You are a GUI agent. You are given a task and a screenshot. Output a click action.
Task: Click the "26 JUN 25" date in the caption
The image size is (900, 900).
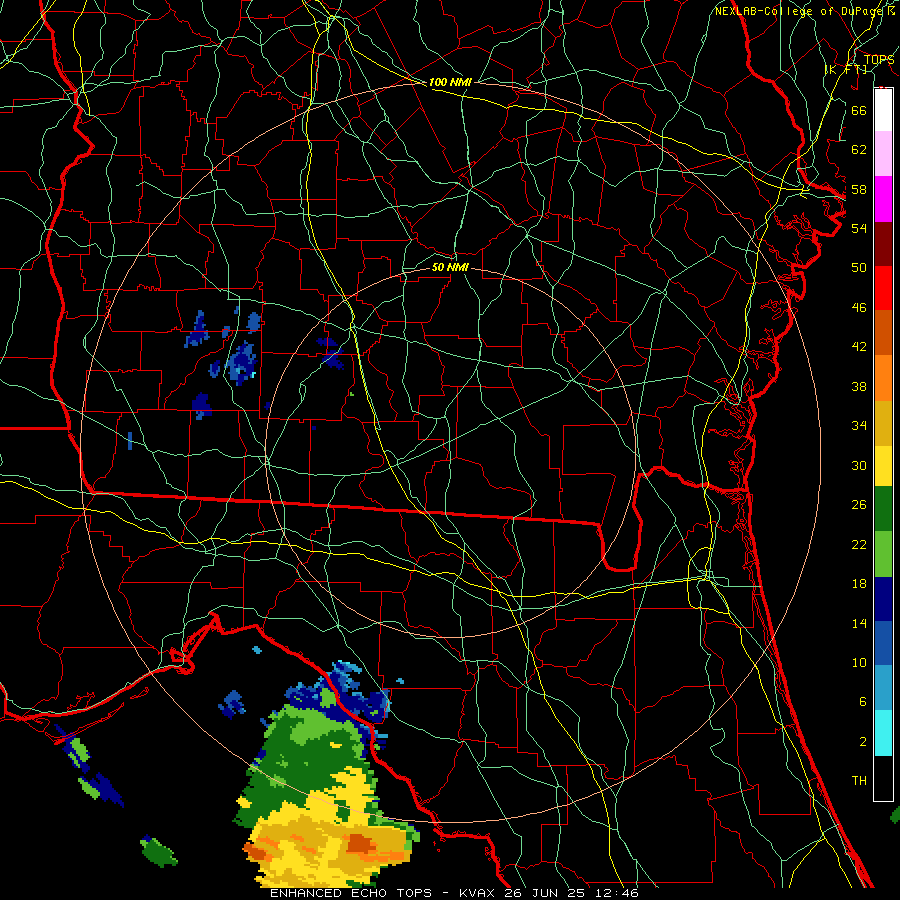(x=547, y=893)
